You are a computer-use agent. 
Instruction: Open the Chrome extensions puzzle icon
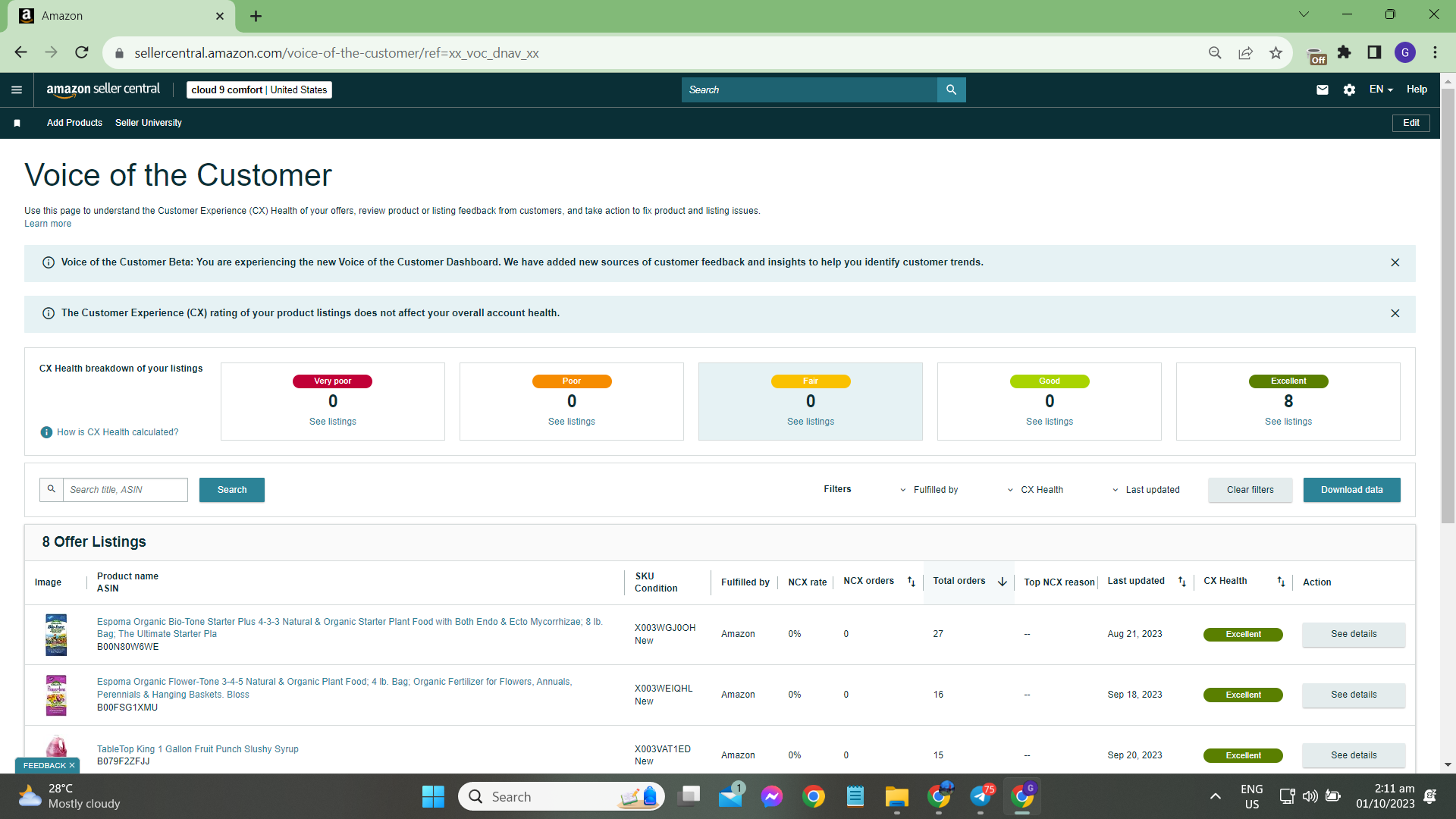[1344, 52]
